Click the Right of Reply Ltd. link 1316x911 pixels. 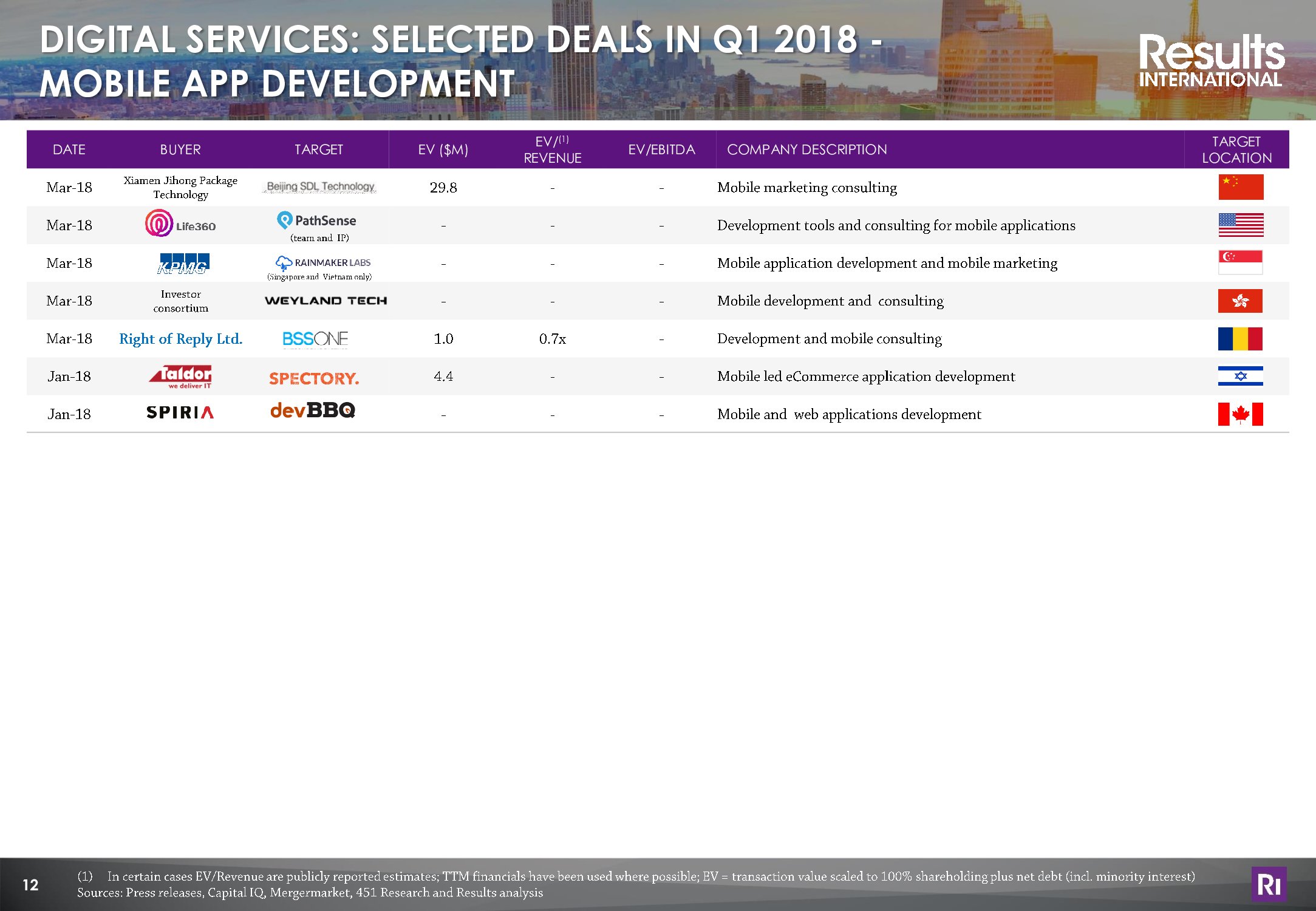180,339
